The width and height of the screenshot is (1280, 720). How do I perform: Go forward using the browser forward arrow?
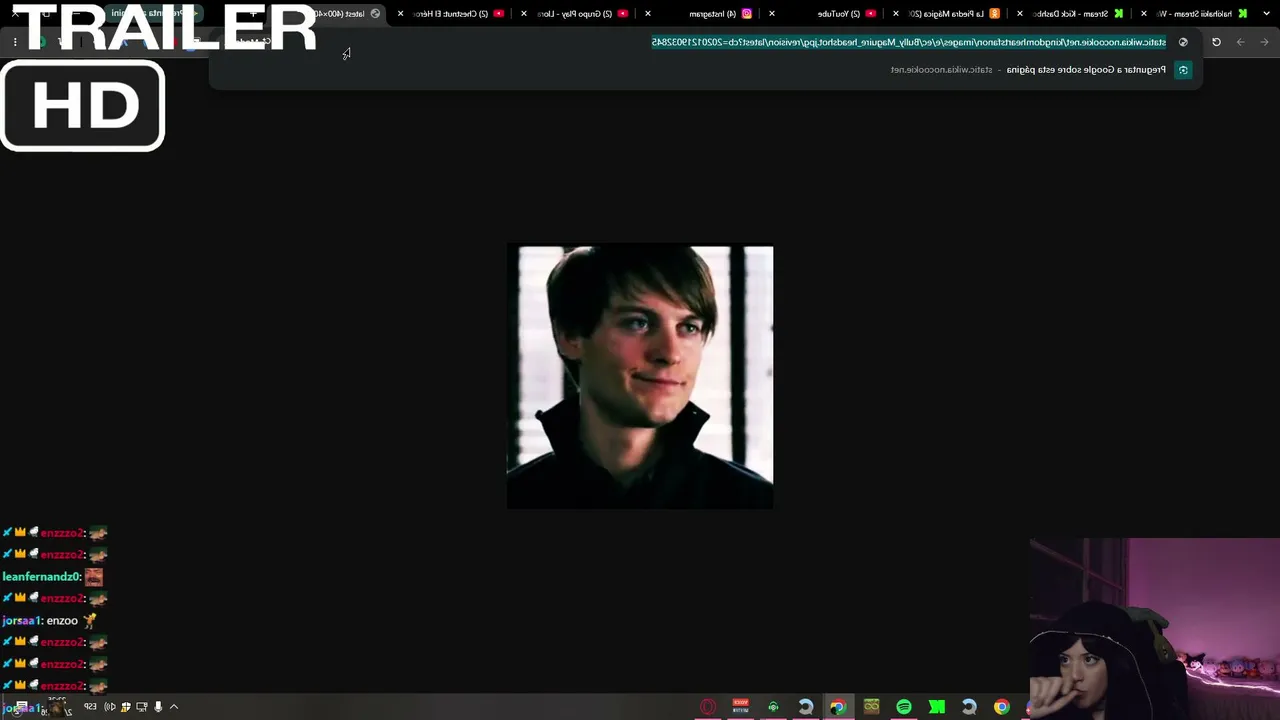(x=1240, y=42)
